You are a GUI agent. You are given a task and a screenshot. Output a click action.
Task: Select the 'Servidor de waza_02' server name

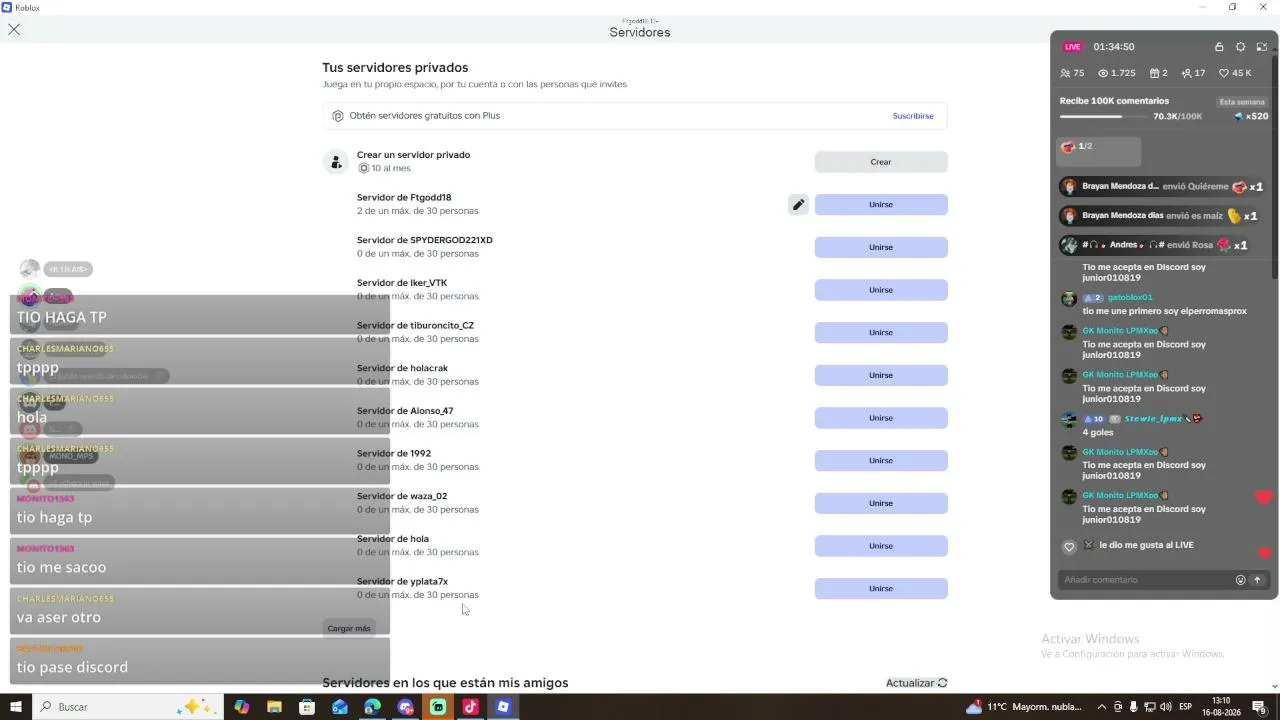[x=402, y=496]
